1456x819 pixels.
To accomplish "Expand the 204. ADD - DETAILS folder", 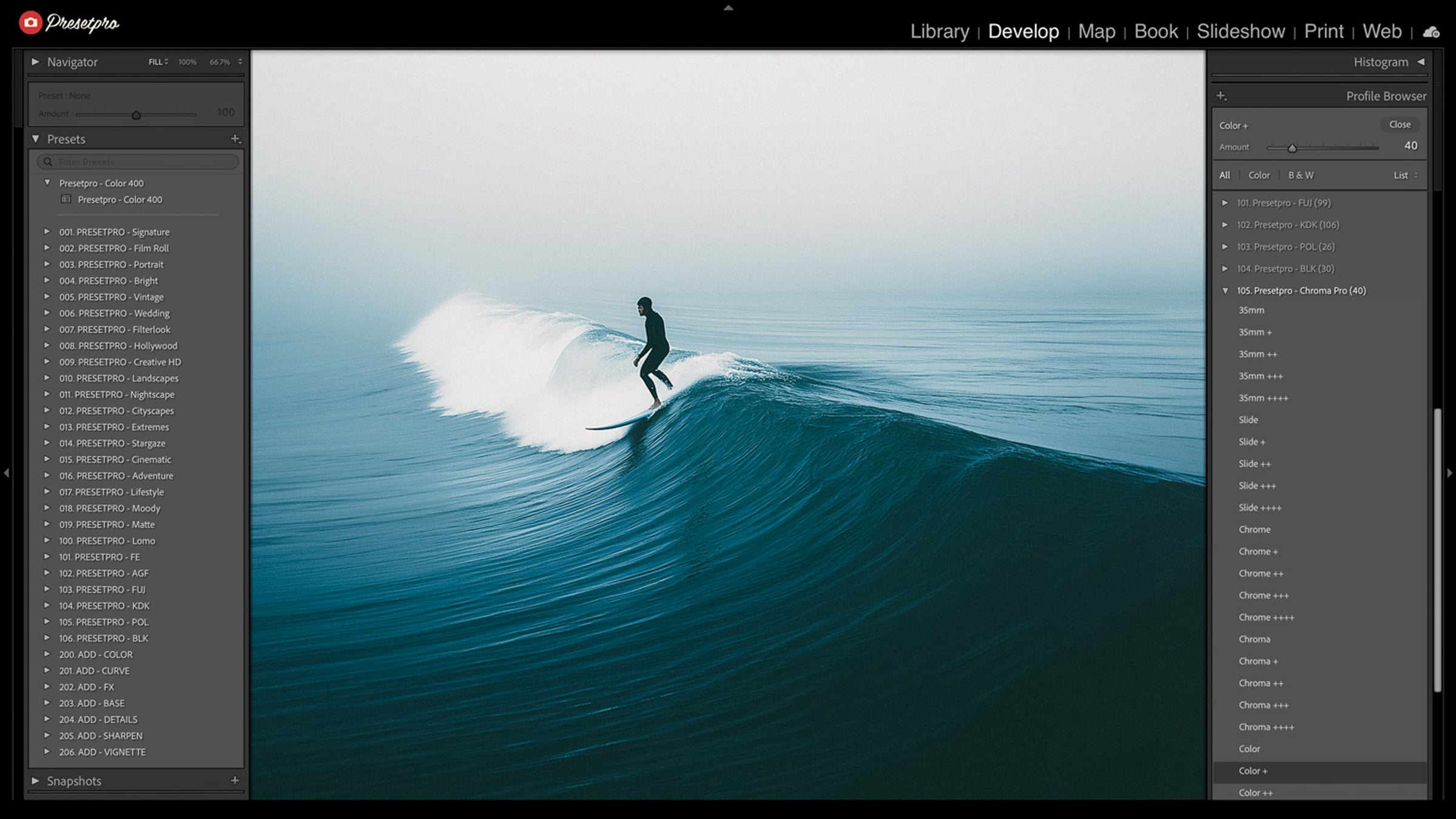I will (47, 719).
